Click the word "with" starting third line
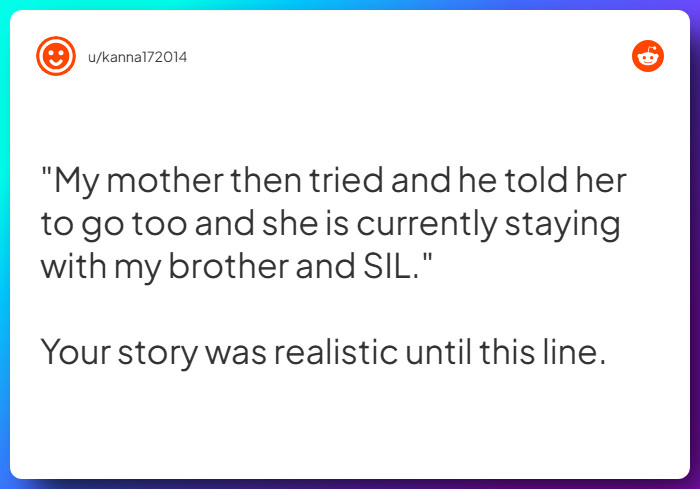This screenshot has height=489, width=700. click(72, 267)
